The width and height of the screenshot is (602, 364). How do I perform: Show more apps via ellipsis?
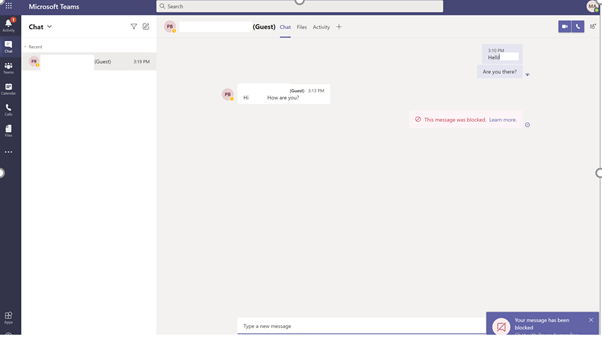tap(8, 152)
